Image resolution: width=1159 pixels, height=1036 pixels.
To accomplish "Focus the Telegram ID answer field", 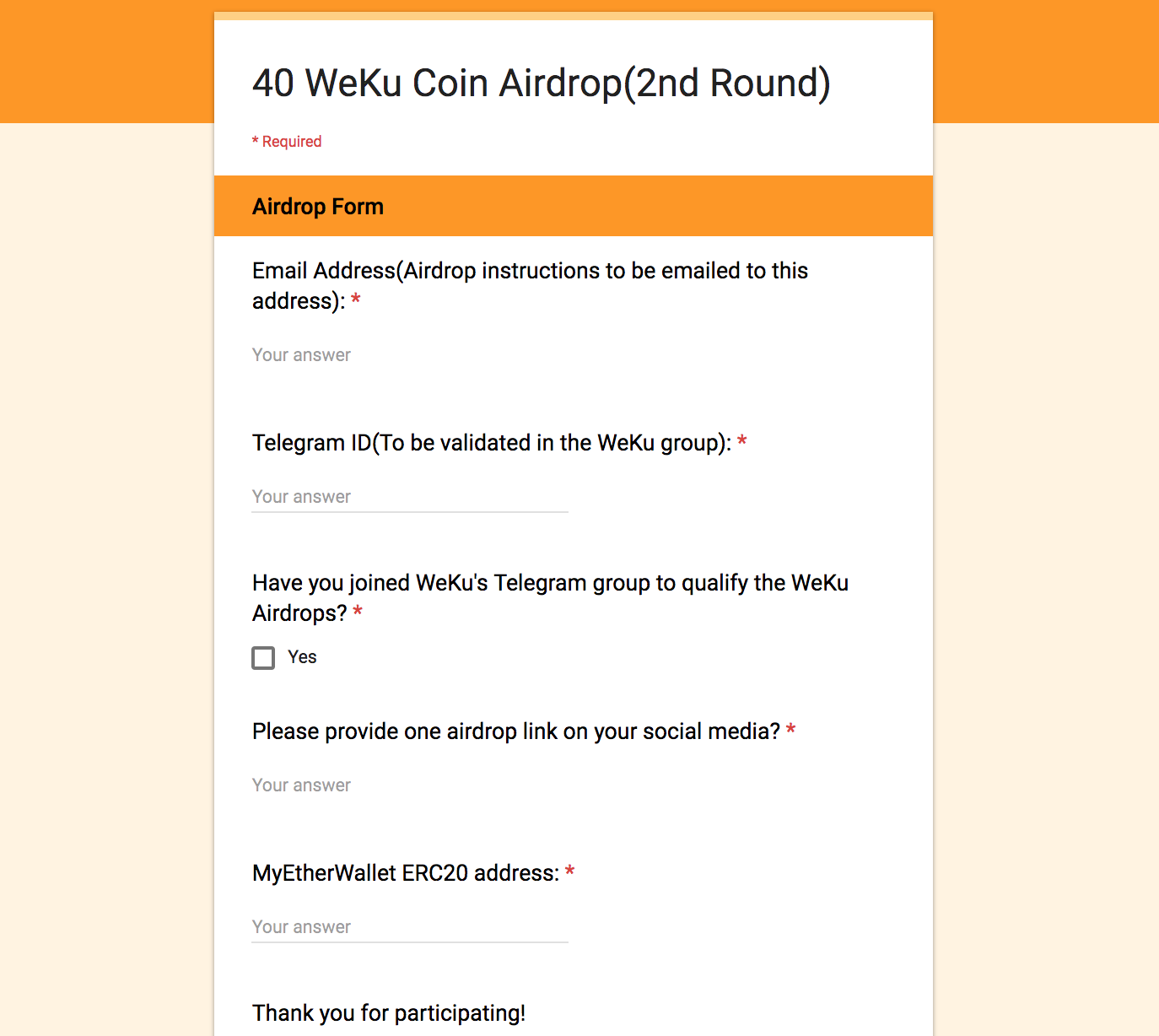I will coord(409,497).
